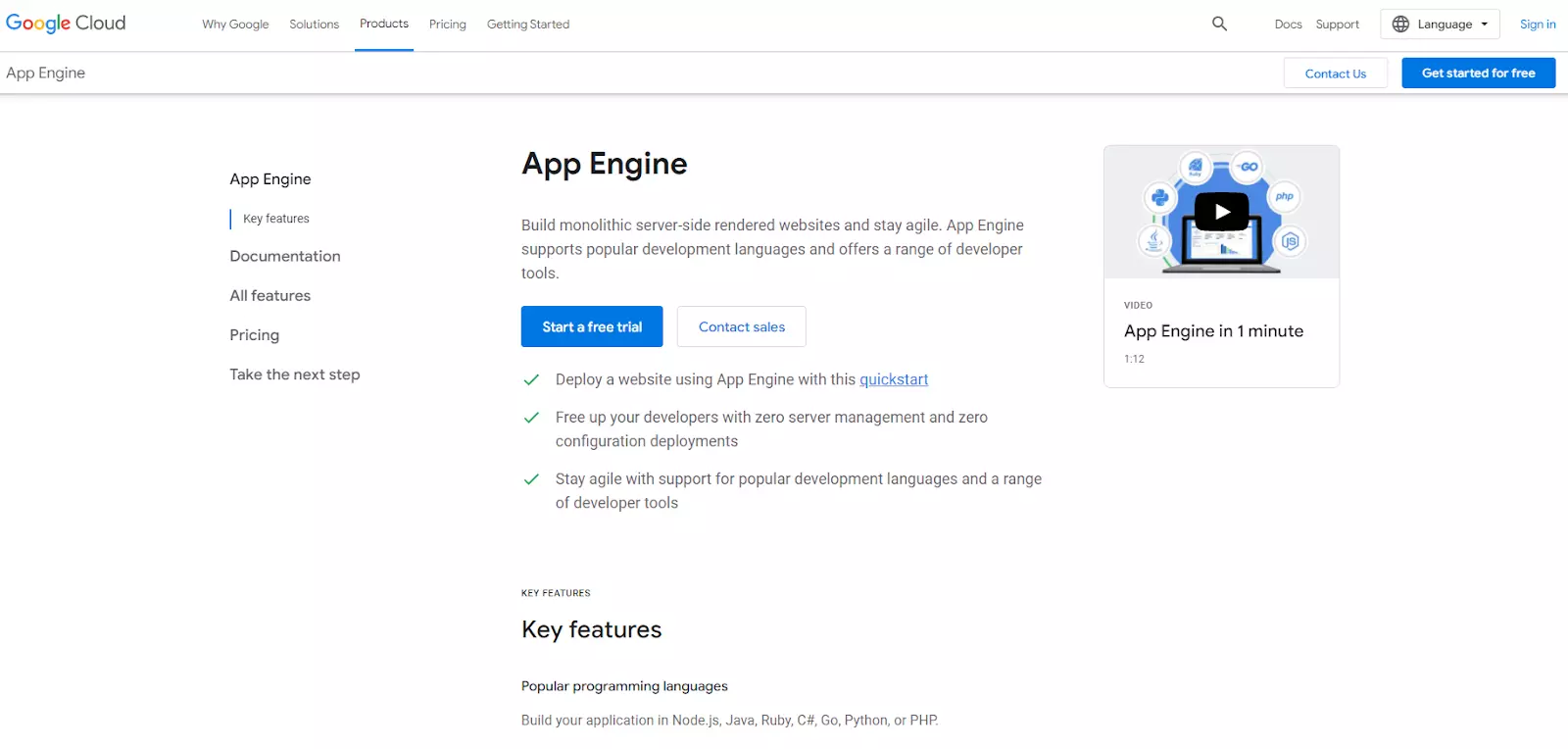
Task: Select App Engine in the sidebar
Action: (270, 178)
